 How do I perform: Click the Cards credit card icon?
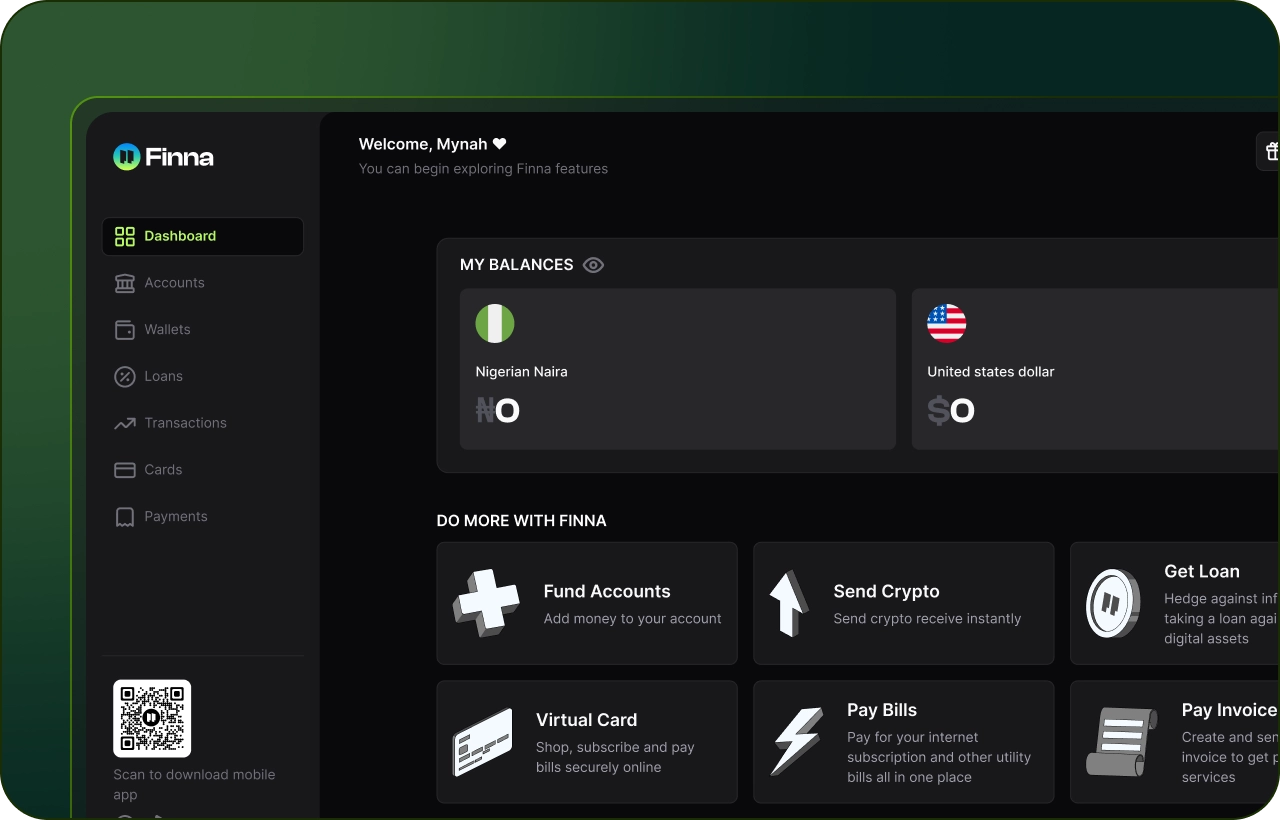coord(125,470)
